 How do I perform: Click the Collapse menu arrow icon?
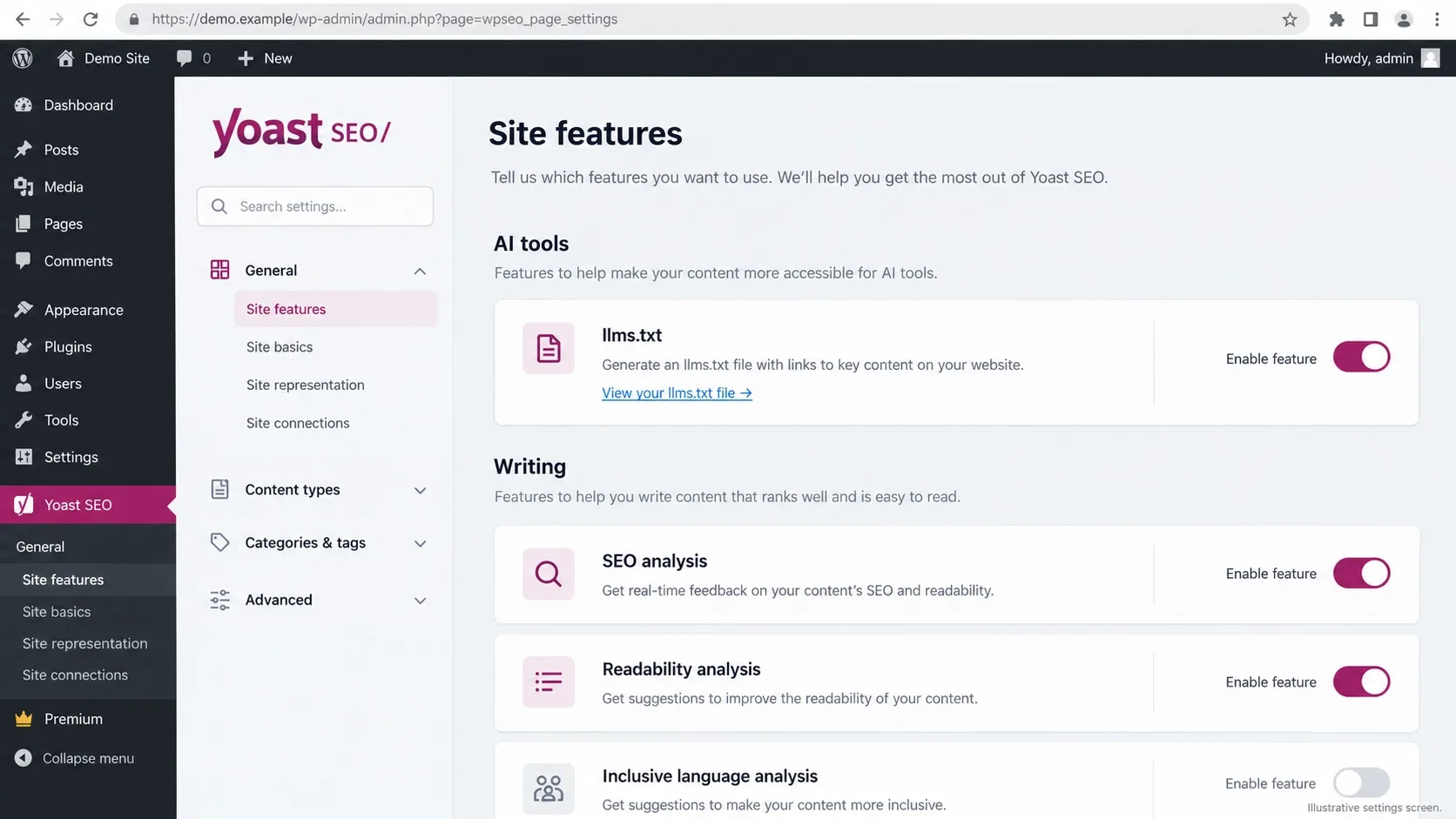[24, 758]
